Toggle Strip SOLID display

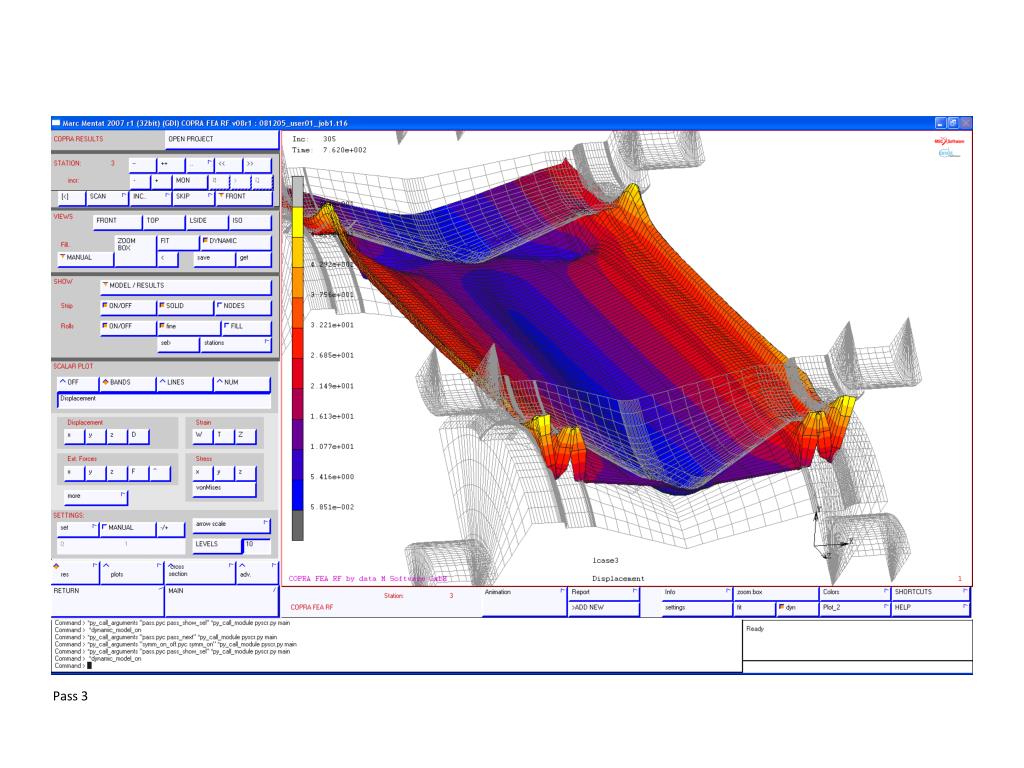(x=185, y=306)
